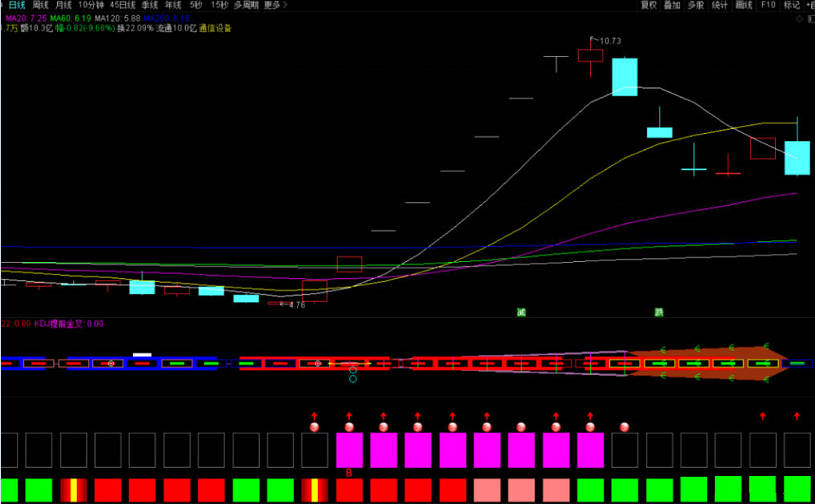Select the large cyan candle after the peak
This screenshot has width=815, height=504.
[x=625, y=77]
